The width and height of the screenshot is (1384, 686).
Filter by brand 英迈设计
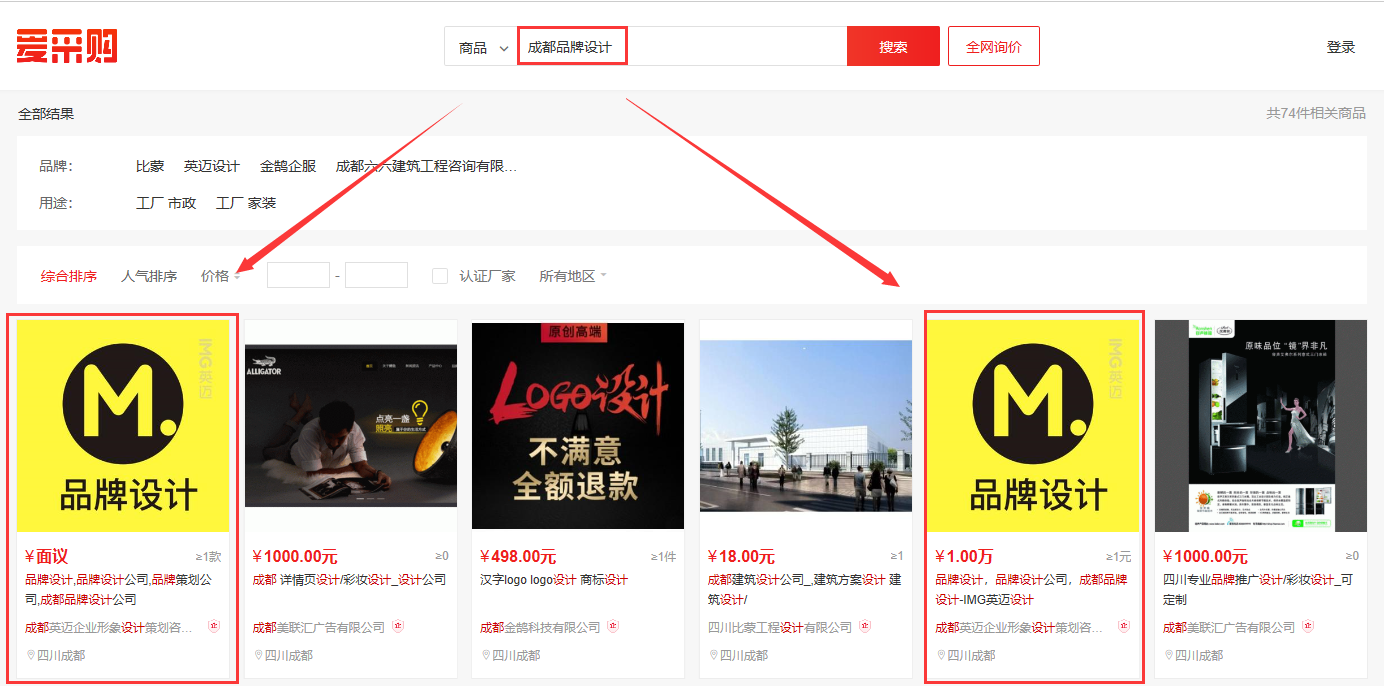click(x=212, y=166)
